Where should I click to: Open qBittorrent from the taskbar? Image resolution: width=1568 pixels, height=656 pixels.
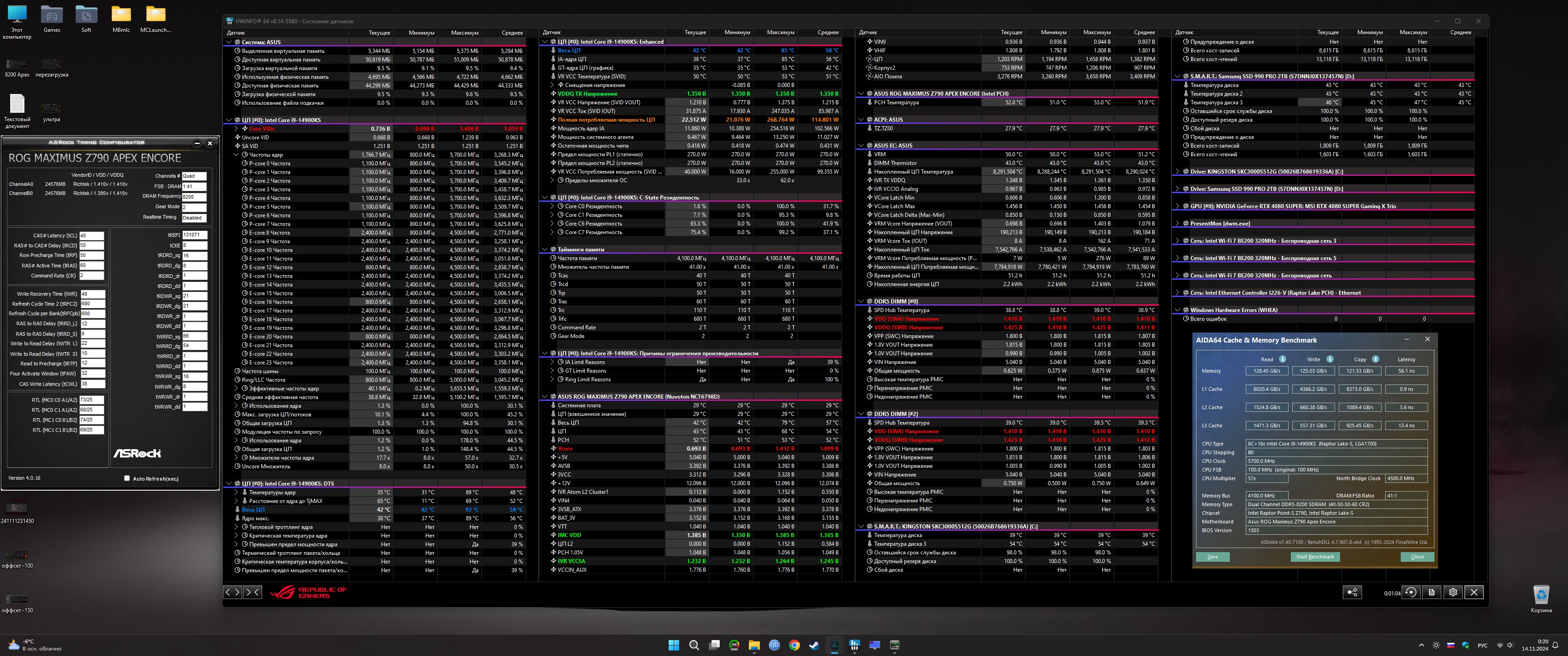(x=774, y=645)
